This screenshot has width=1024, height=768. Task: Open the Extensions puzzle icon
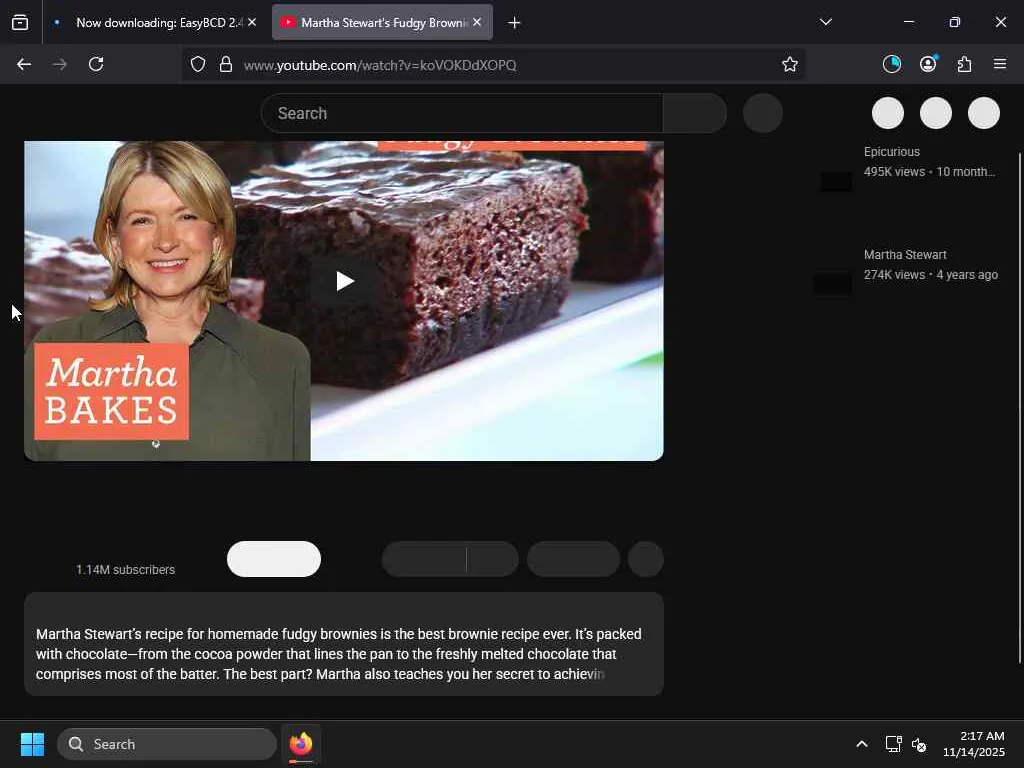pos(964,64)
